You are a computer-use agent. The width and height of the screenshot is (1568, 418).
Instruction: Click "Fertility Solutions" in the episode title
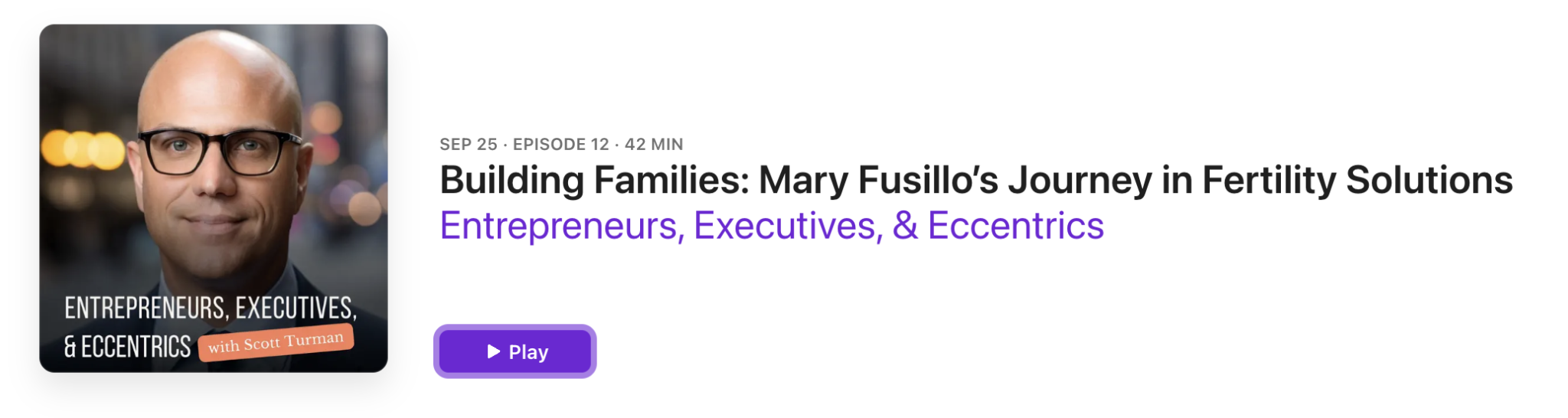[x=1357, y=181]
